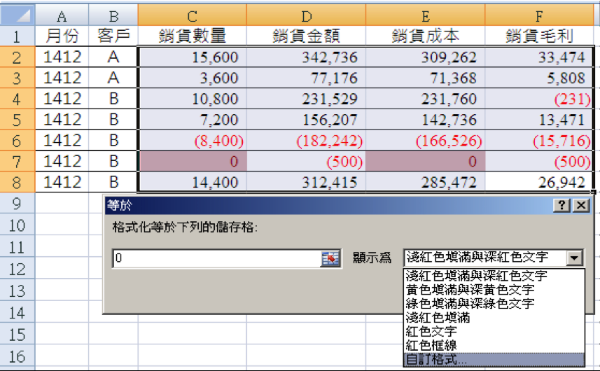Viewport: 600px width, 371px height.
Task: Choose 綠色填滿與深綠色文字 option
Action: click(494, 303)
